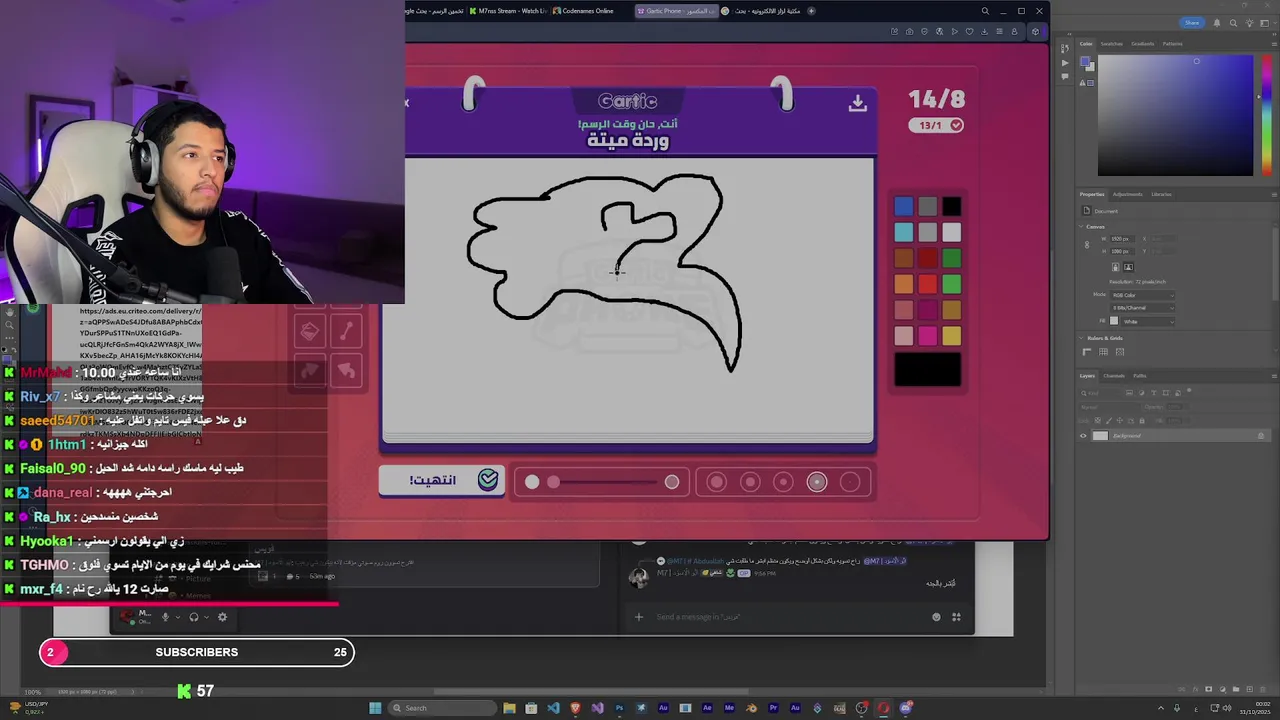Click the Photoshop Share button
The image size is (1280, 720).
1192,23
